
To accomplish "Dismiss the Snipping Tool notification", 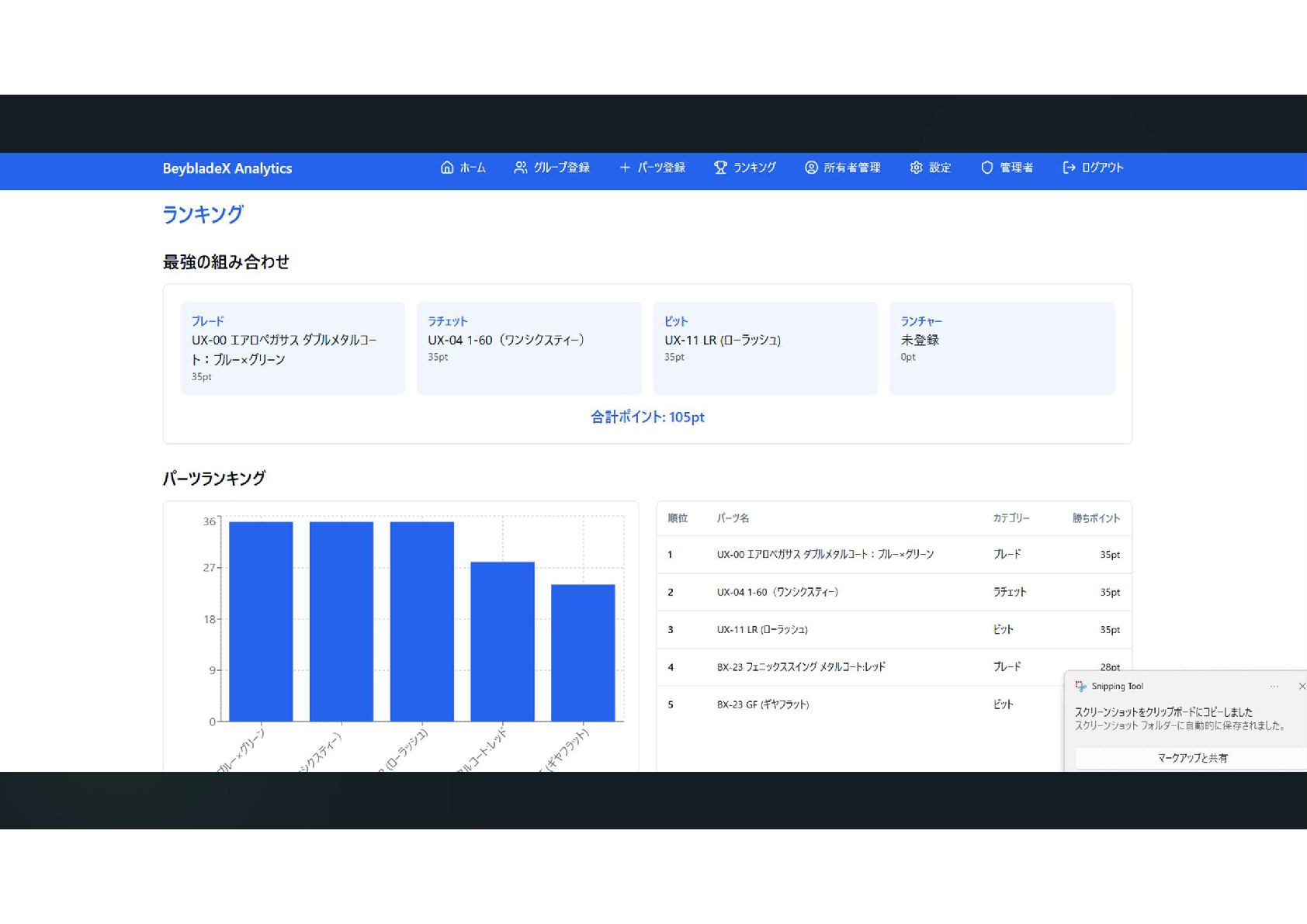I will [1302, 686].
